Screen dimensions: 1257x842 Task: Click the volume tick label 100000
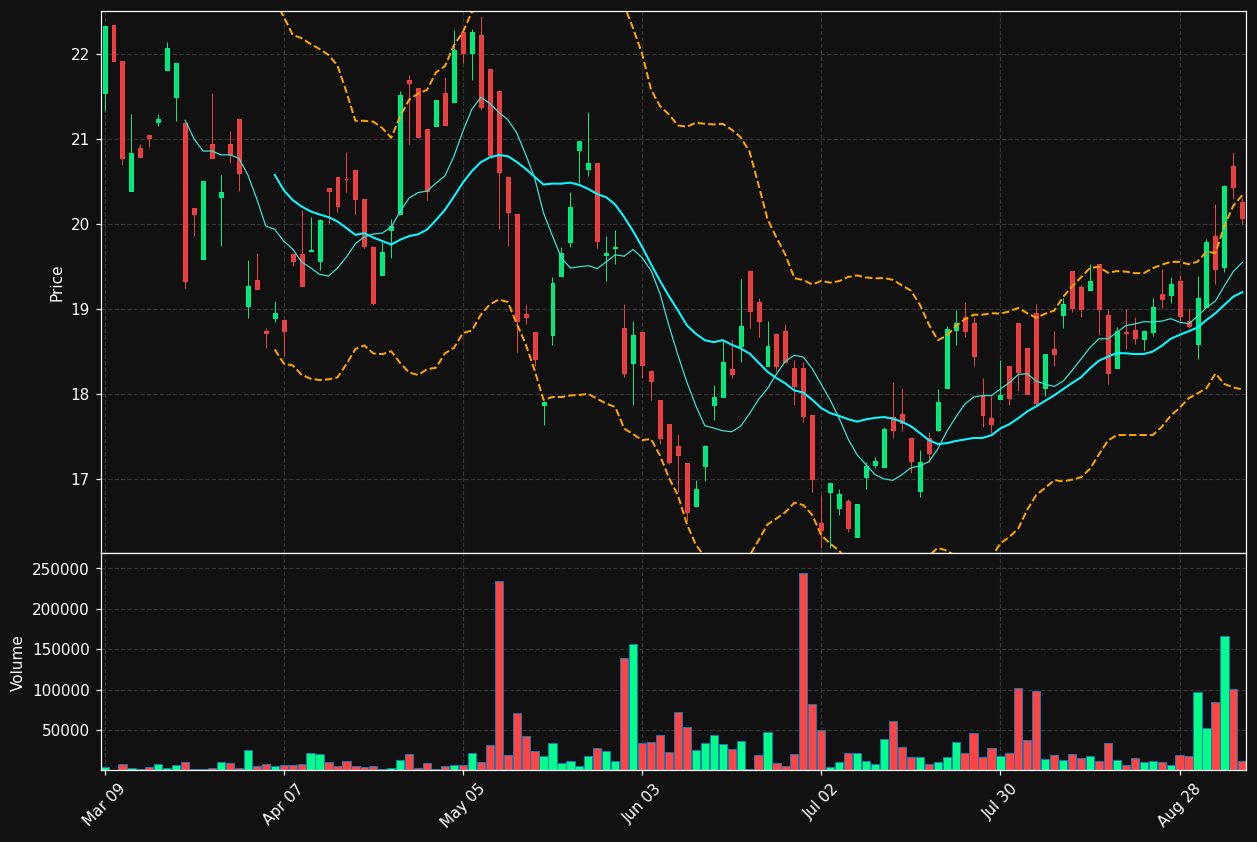[62, 690]
